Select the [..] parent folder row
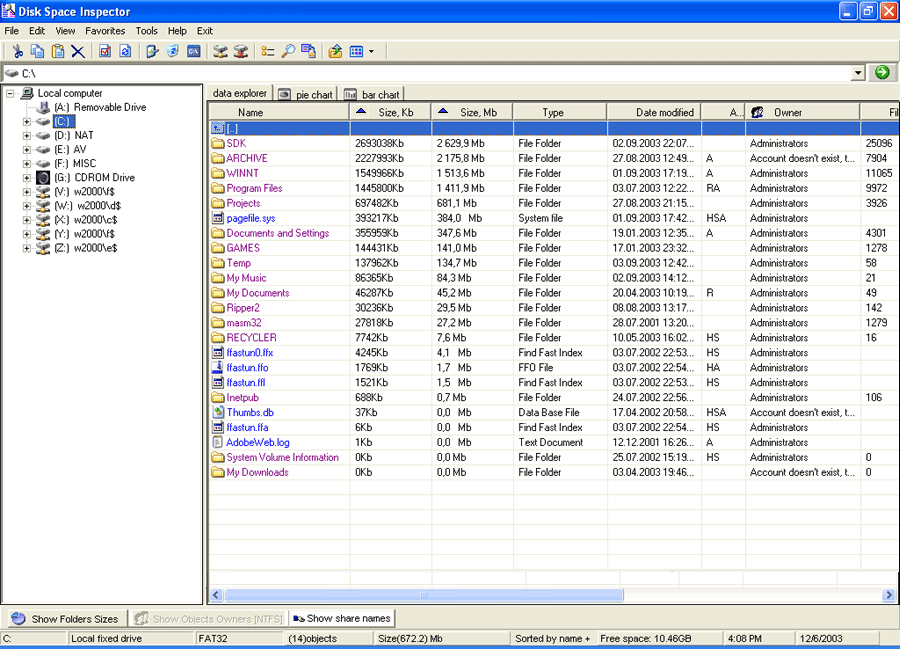Image resolution: width=900 pixels, height=649 pixels. tap(554, 129)
